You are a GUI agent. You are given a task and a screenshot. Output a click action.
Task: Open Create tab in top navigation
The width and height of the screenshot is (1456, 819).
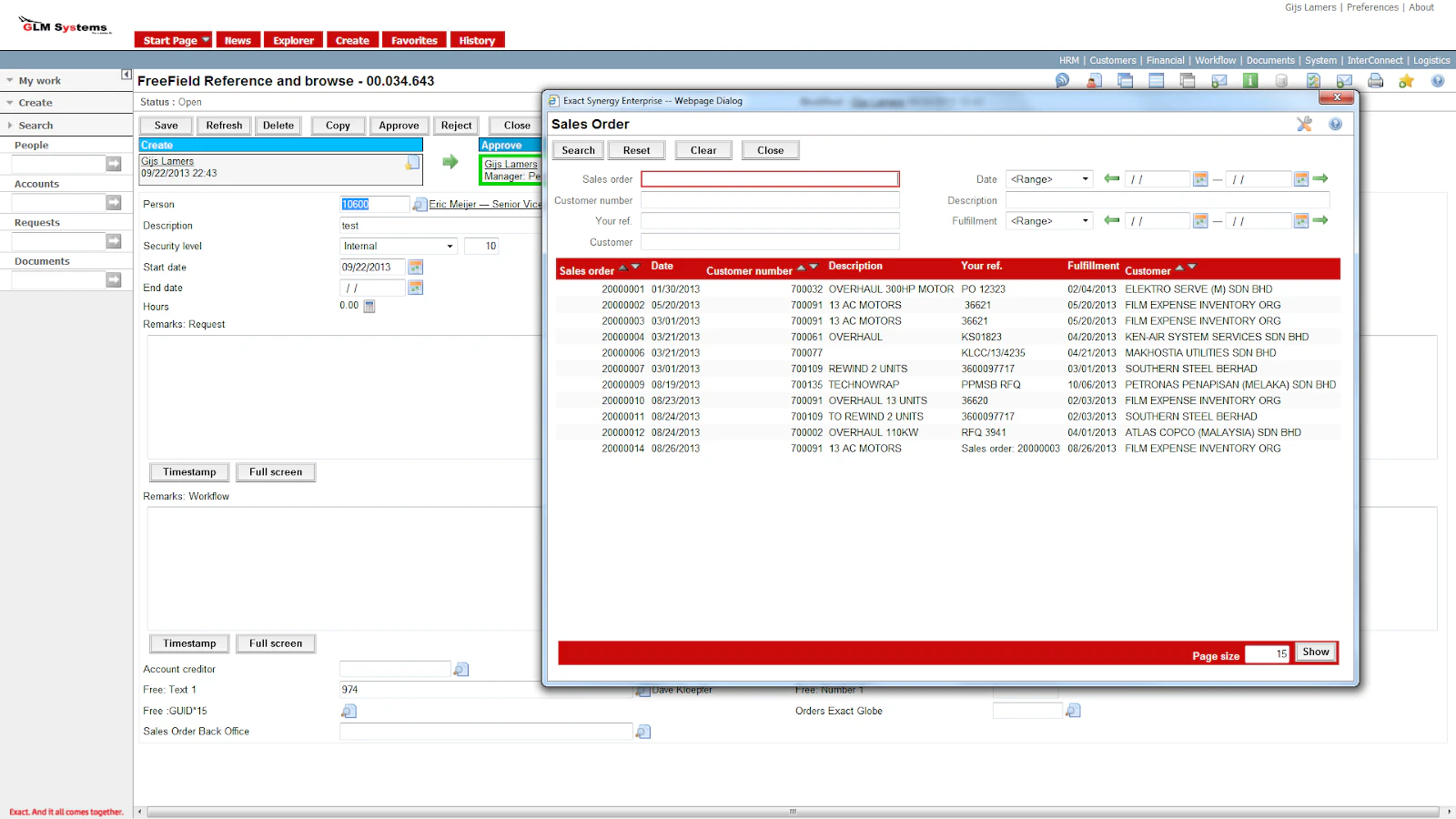pyautogui.click(x=352, y=40)
